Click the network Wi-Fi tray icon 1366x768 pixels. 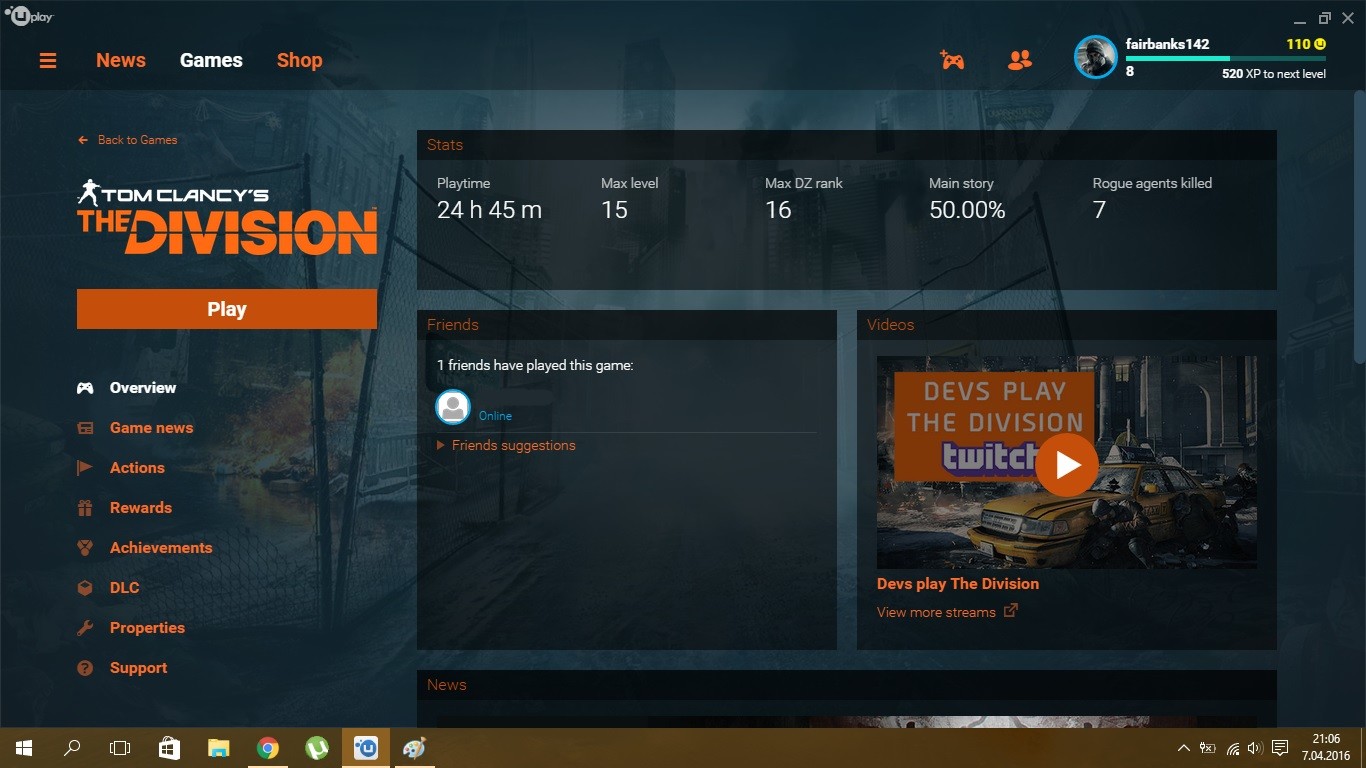click(1232, 748)
